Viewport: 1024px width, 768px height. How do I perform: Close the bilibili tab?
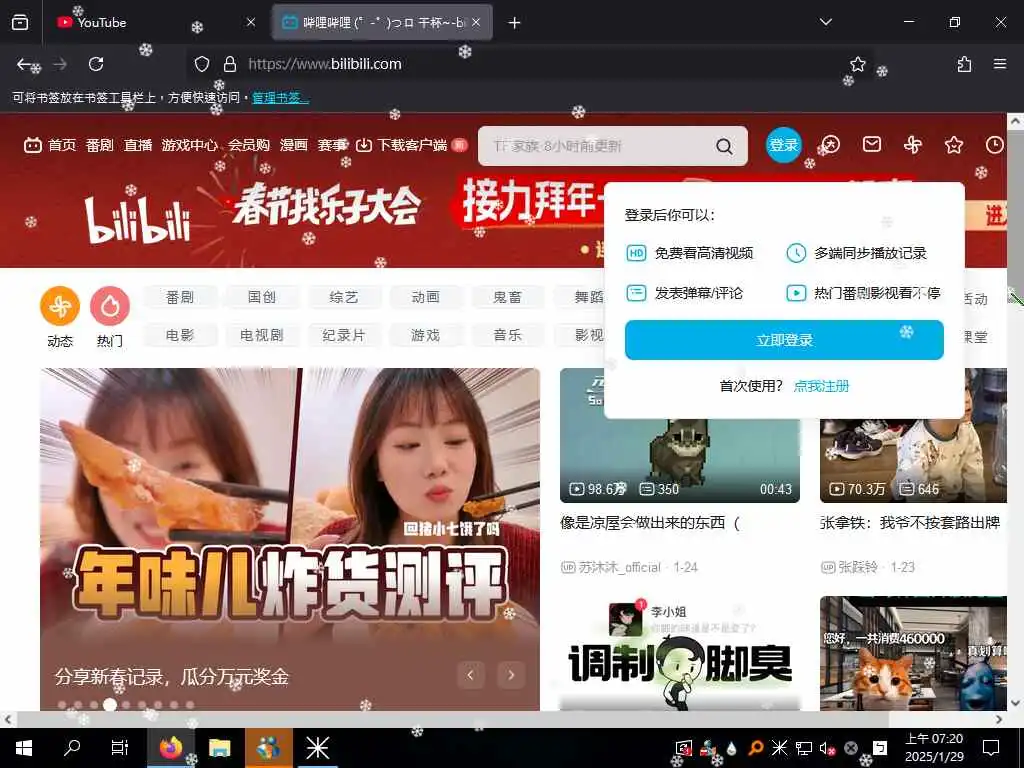coord(476,22)
